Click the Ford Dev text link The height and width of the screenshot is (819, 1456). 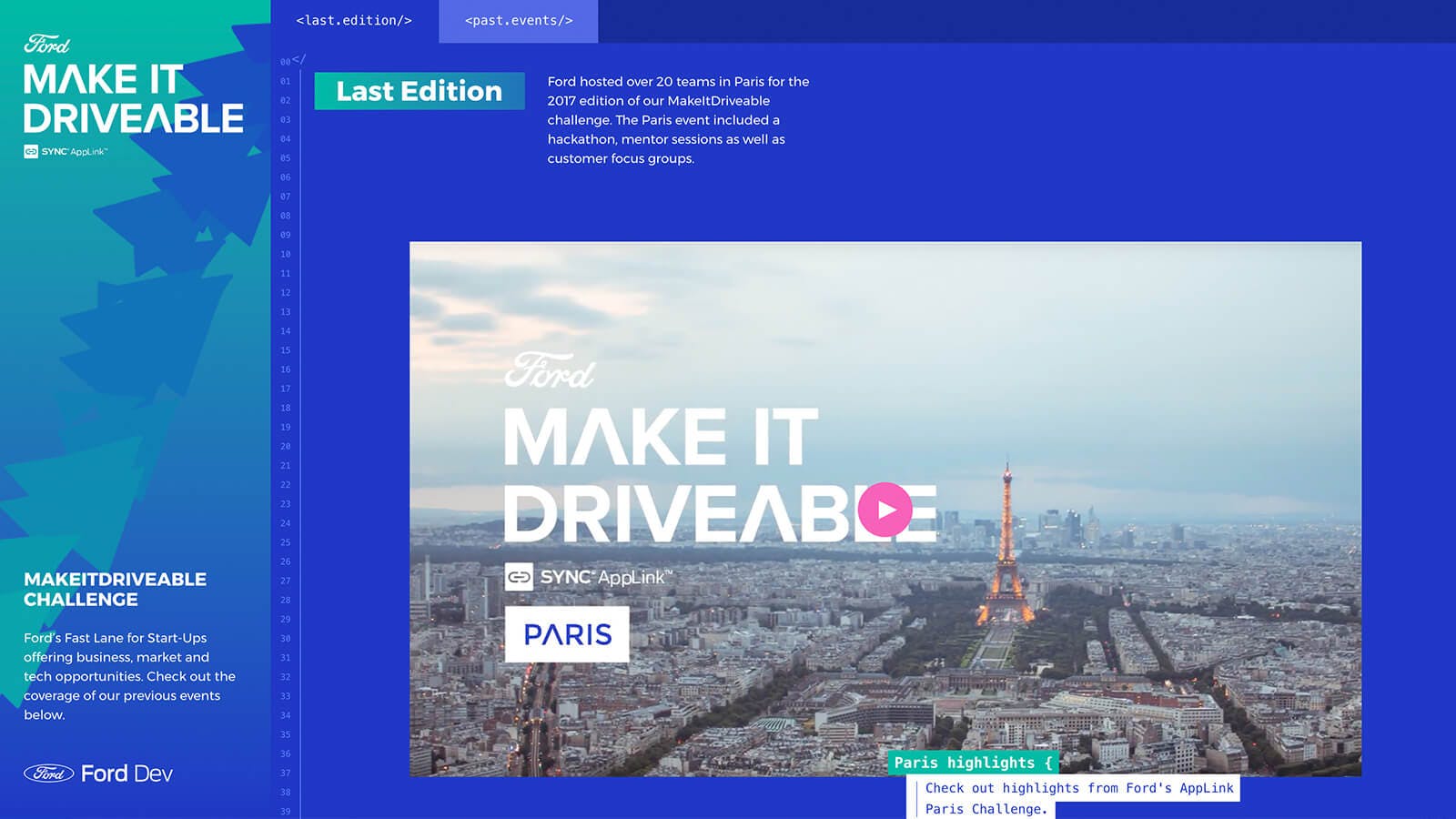126,773
